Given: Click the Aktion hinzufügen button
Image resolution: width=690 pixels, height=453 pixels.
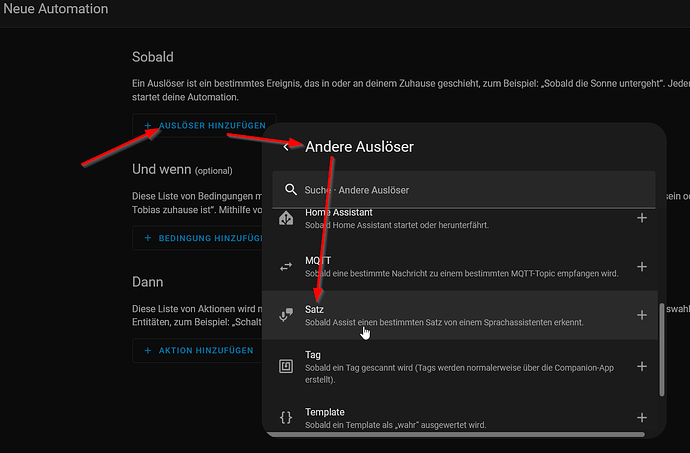Looking at the screenshot, I should pyautogui.click(x=198, y=350).
